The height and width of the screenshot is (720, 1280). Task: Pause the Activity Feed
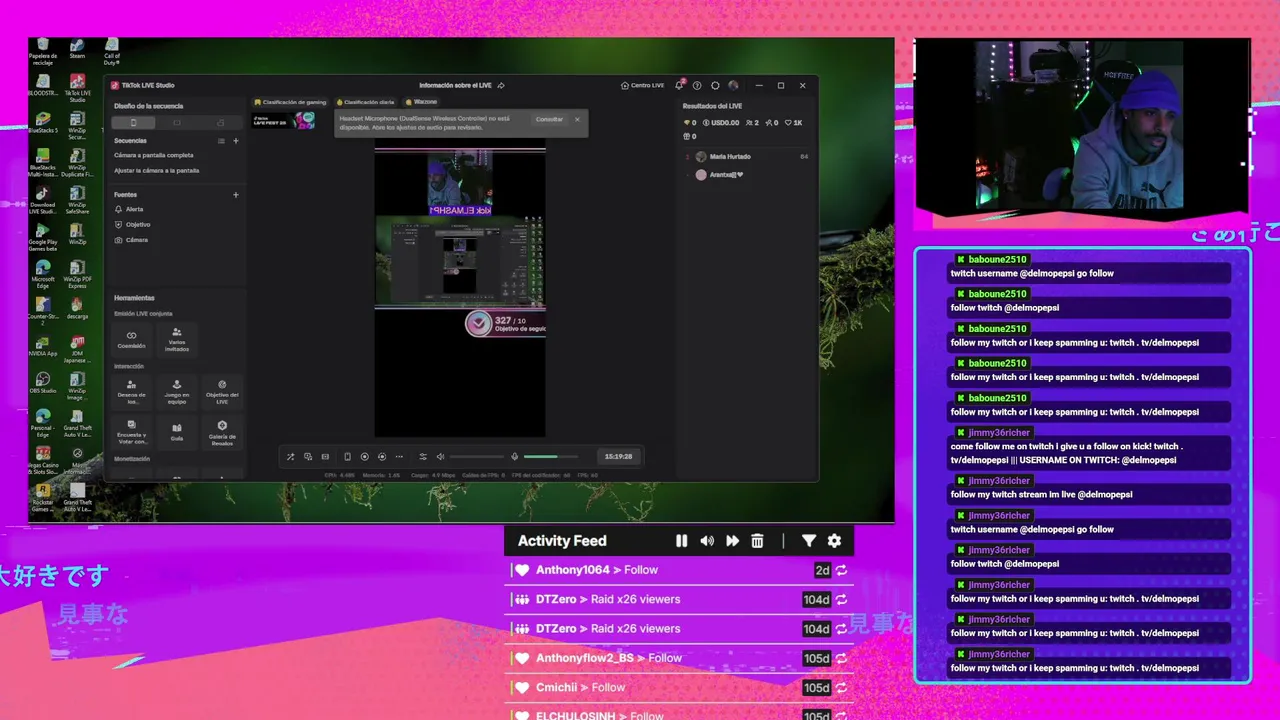[681, 541]
